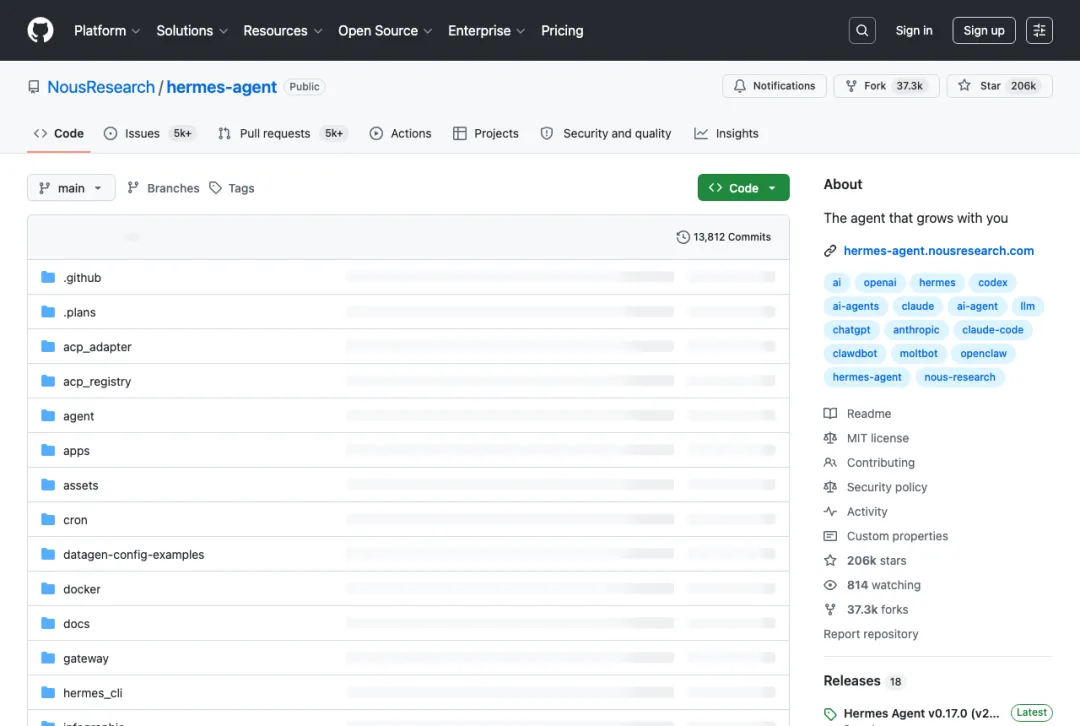
Task: Open the apps folder
Action: [x=76, y=451]
